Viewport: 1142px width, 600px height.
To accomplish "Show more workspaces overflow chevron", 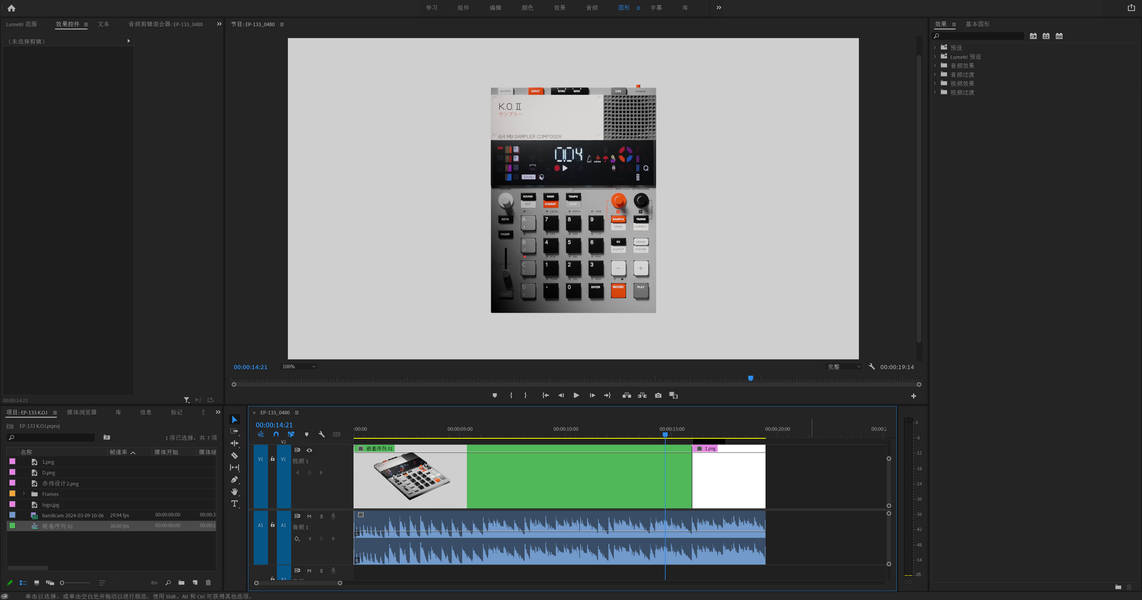I will tap(719, 7).
